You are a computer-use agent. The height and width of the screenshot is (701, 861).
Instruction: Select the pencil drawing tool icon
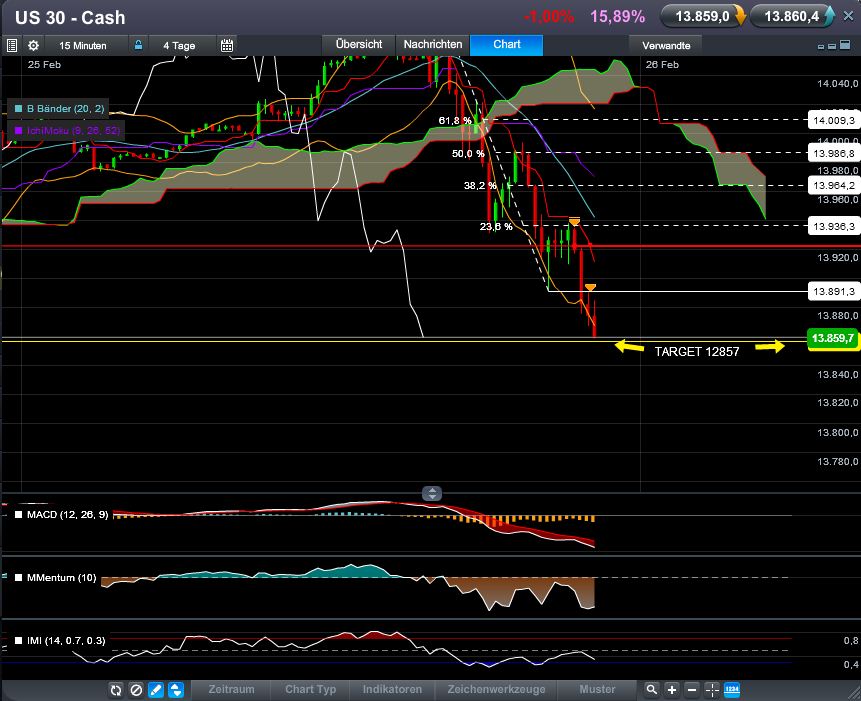pos(156,689)
